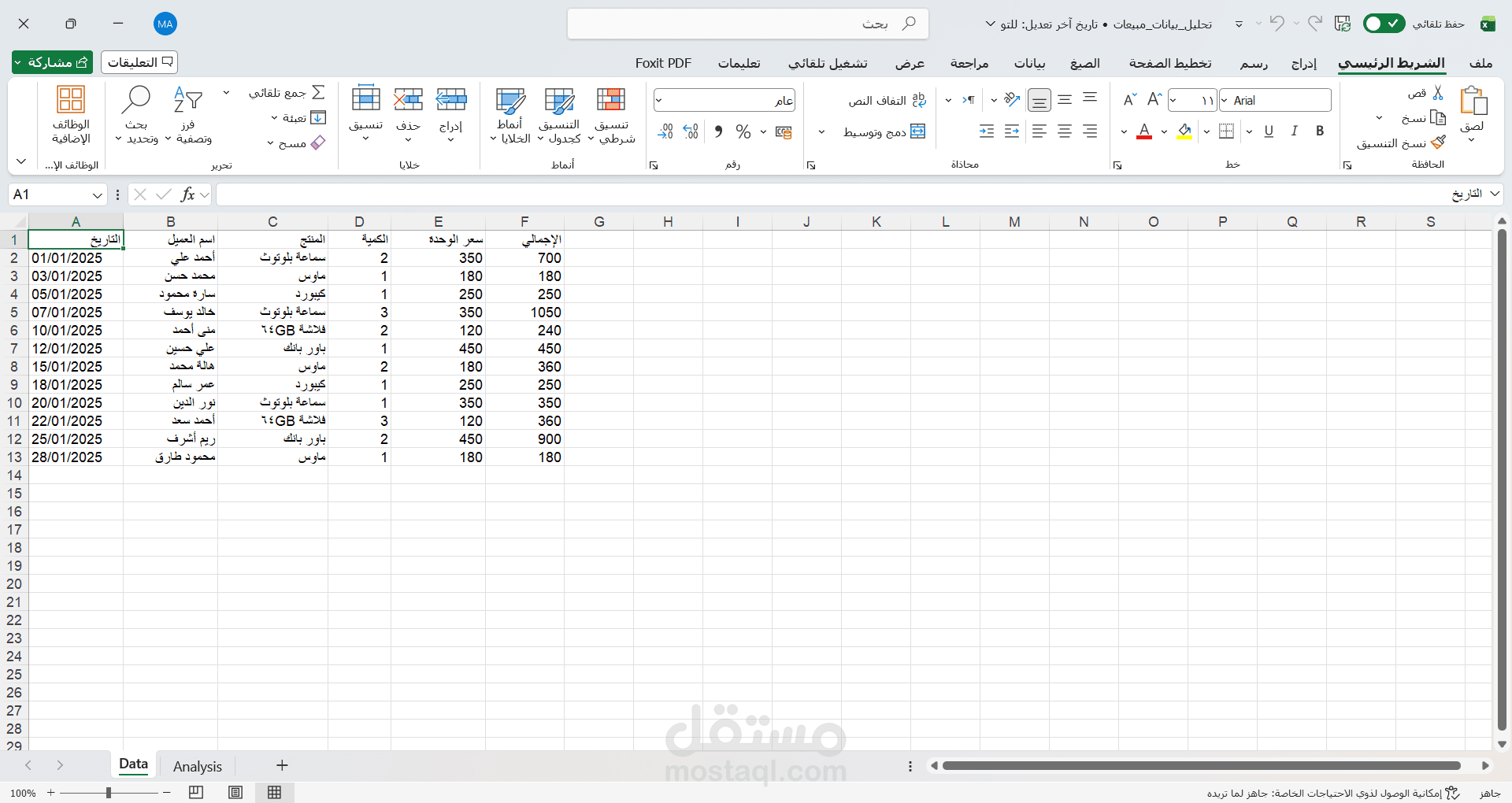This screenshot has width=1512, height=803.
Task: Open the Borders icon in the font group
Action: click(1226, 131)
